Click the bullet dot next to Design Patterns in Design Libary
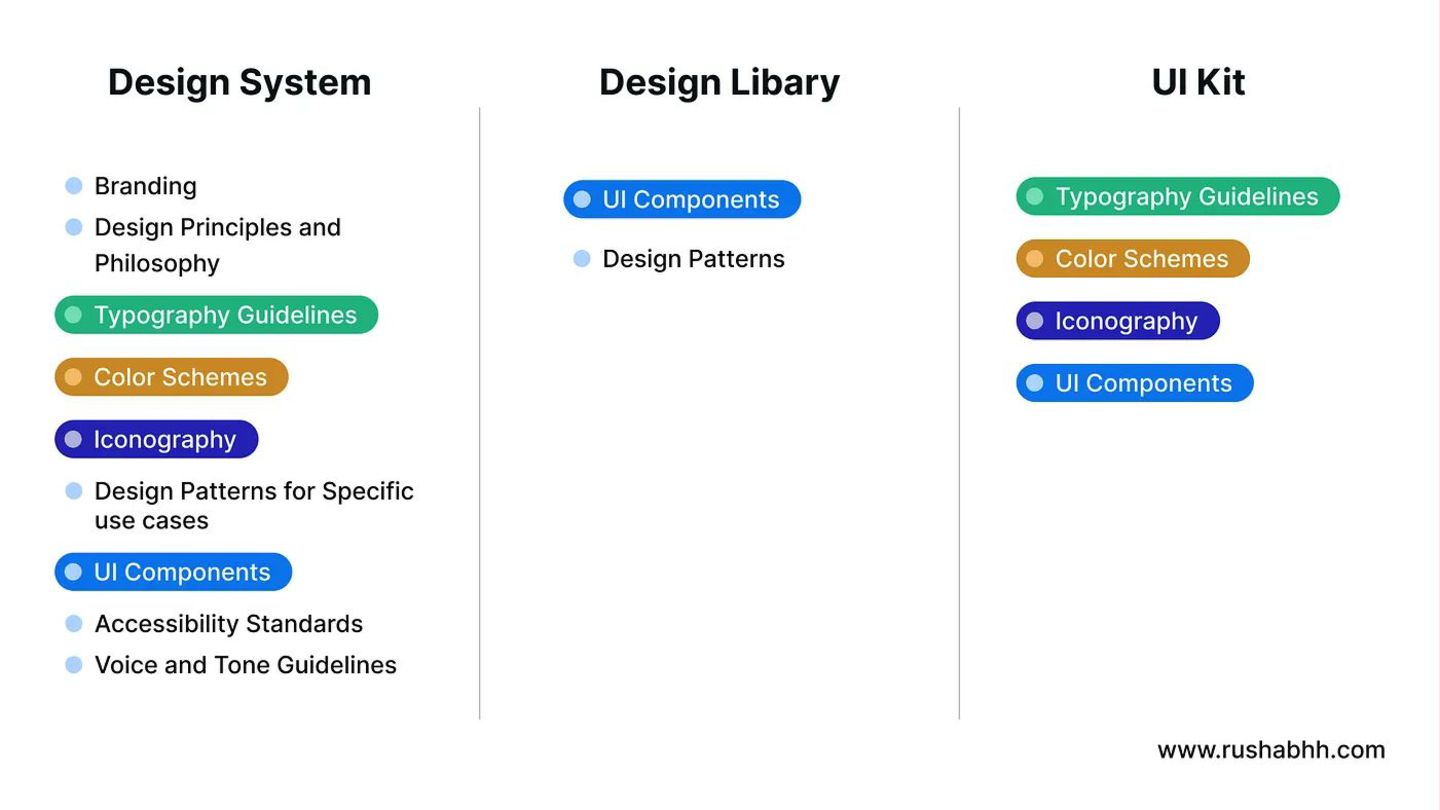 [581, 259]
